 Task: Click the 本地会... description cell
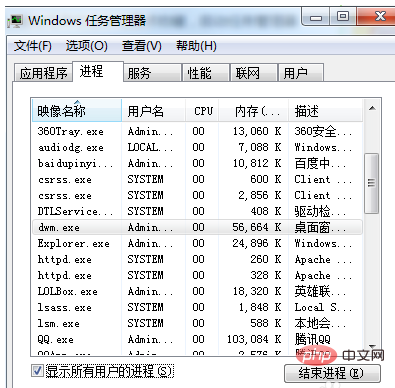point(320,323)
